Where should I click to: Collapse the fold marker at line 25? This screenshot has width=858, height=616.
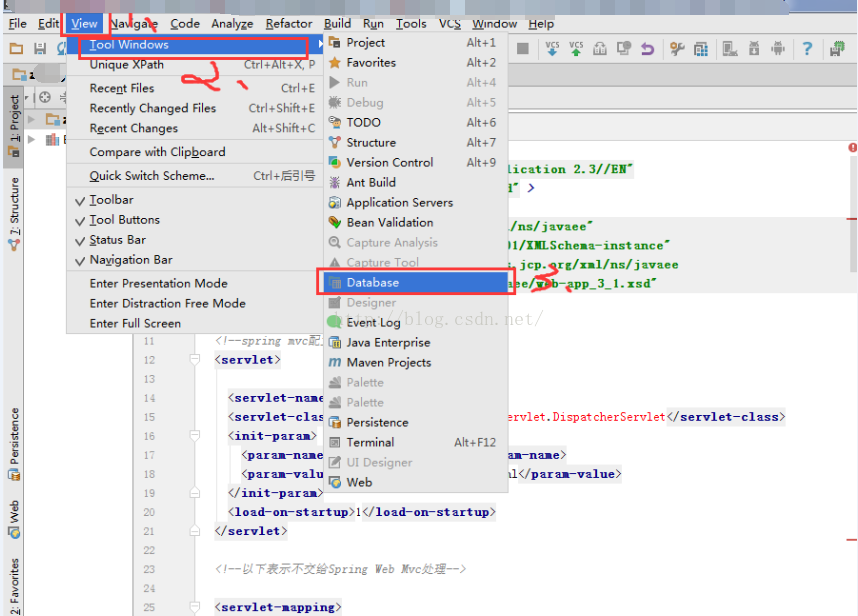tap(195, 607)
